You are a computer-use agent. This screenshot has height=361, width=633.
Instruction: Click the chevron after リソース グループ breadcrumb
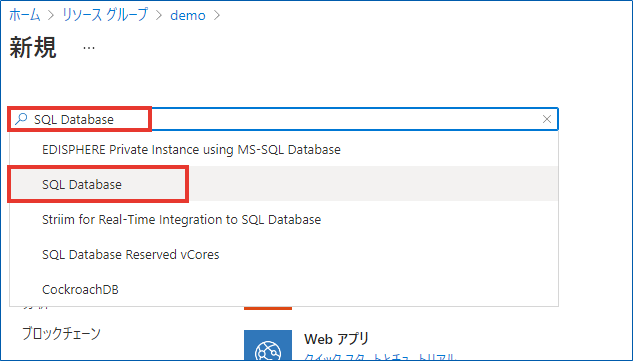(159, 15)
